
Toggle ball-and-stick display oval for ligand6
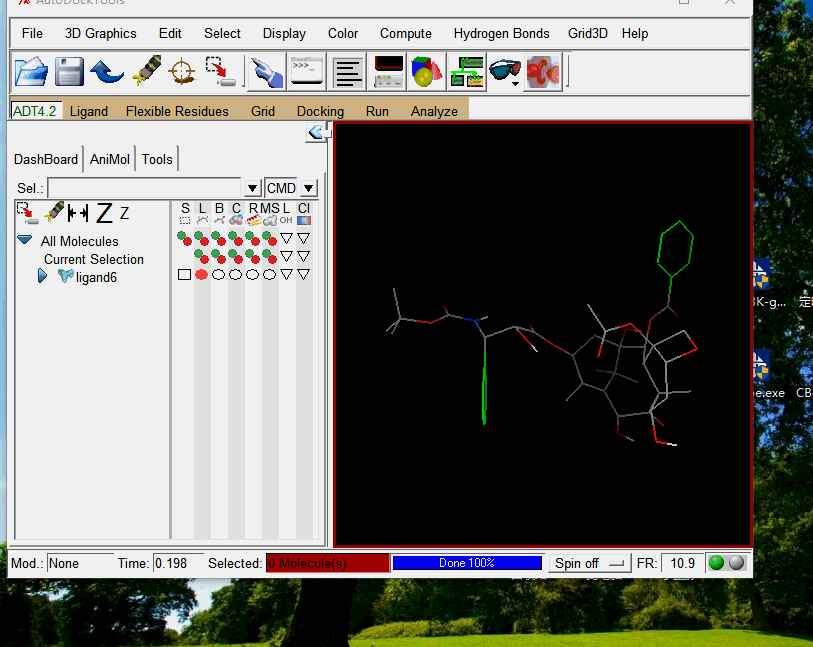(x=218, y=274)
